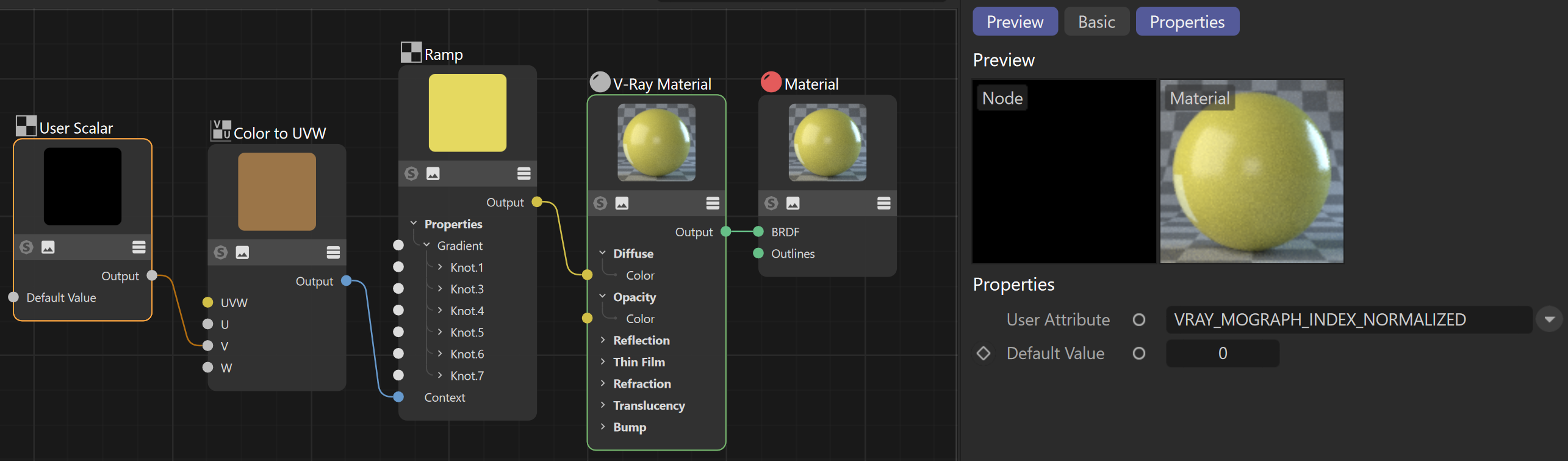Viewport: 1568px width, 461px height.
Task: Click the red sphere icon beside Material title
Action: coord(771,82)
